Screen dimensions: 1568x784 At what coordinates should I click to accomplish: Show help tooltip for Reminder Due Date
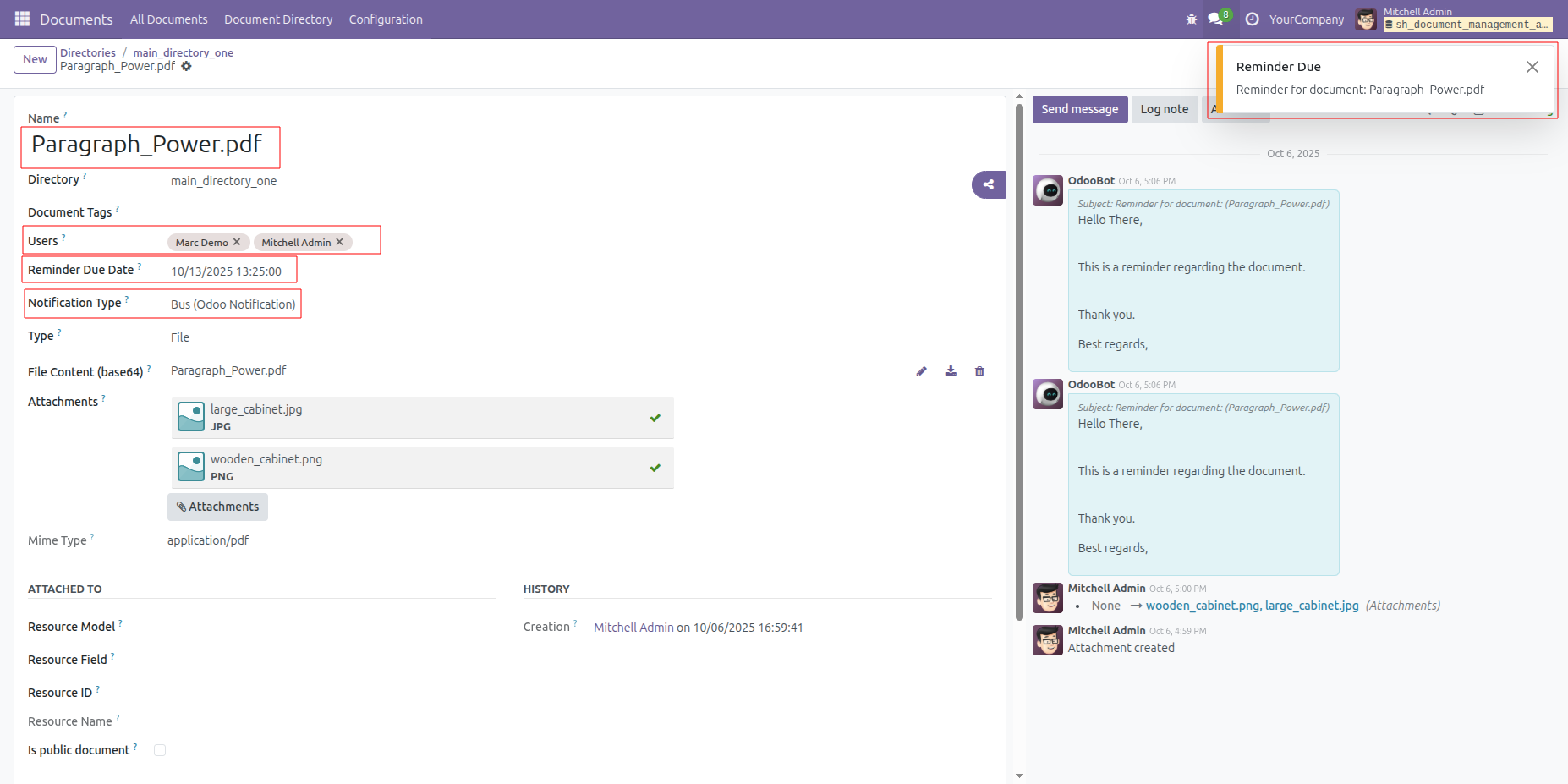click(x=140, y=266)
